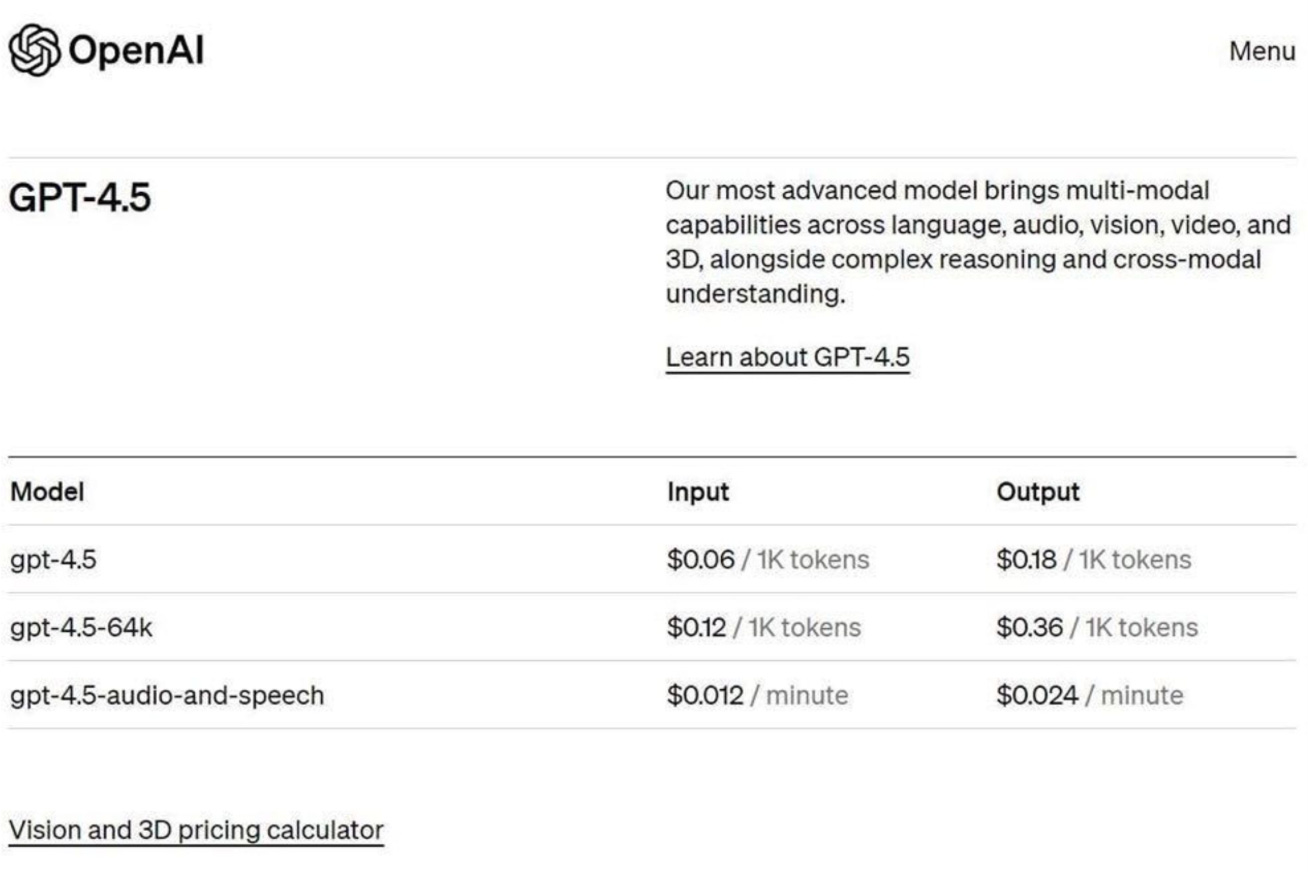The width and height of the screenshot is (1308, 872).
Task: Click the $0.024 per minute output price
Action: 1038,695
